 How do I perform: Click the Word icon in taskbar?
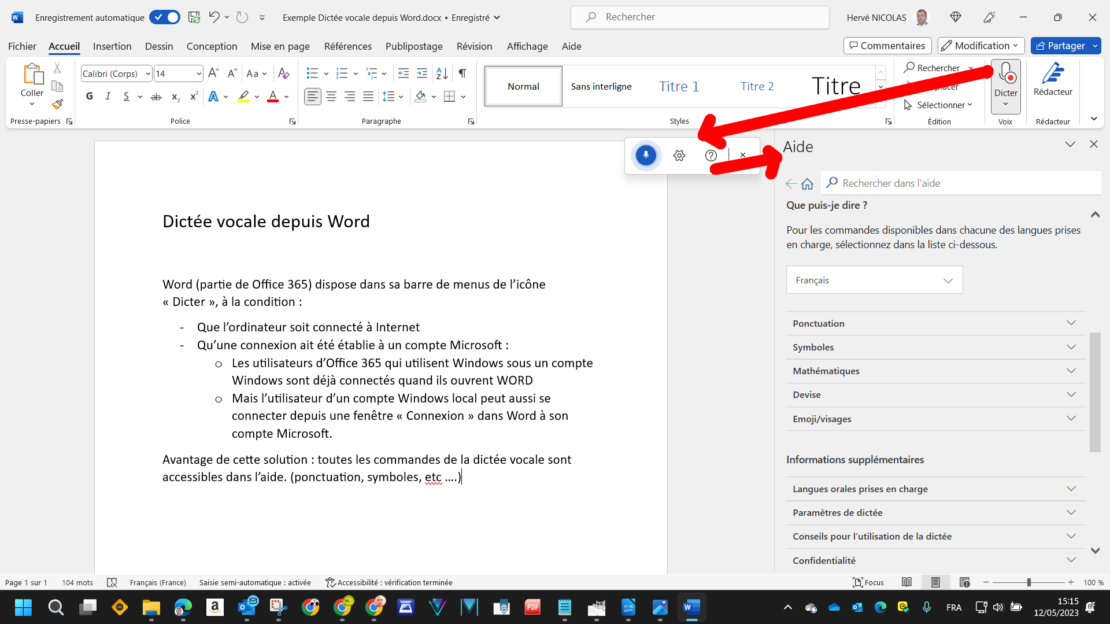(x=691, y=607)
